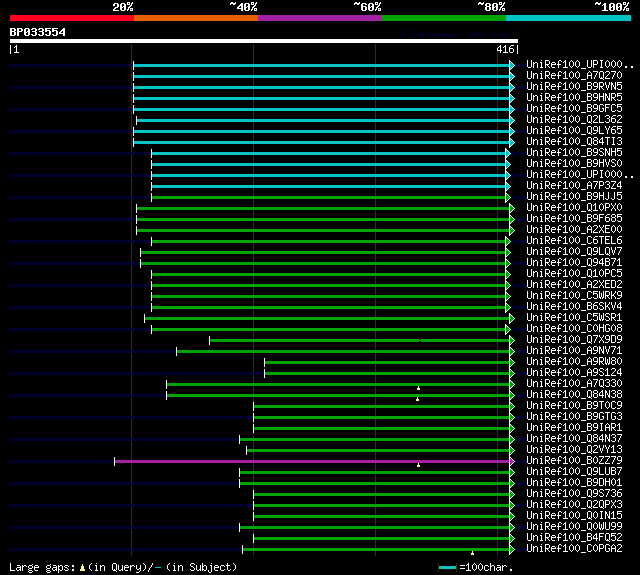
Task: Select UniRef100_Q9LQV7 label
Action: [x=574, y=252]
